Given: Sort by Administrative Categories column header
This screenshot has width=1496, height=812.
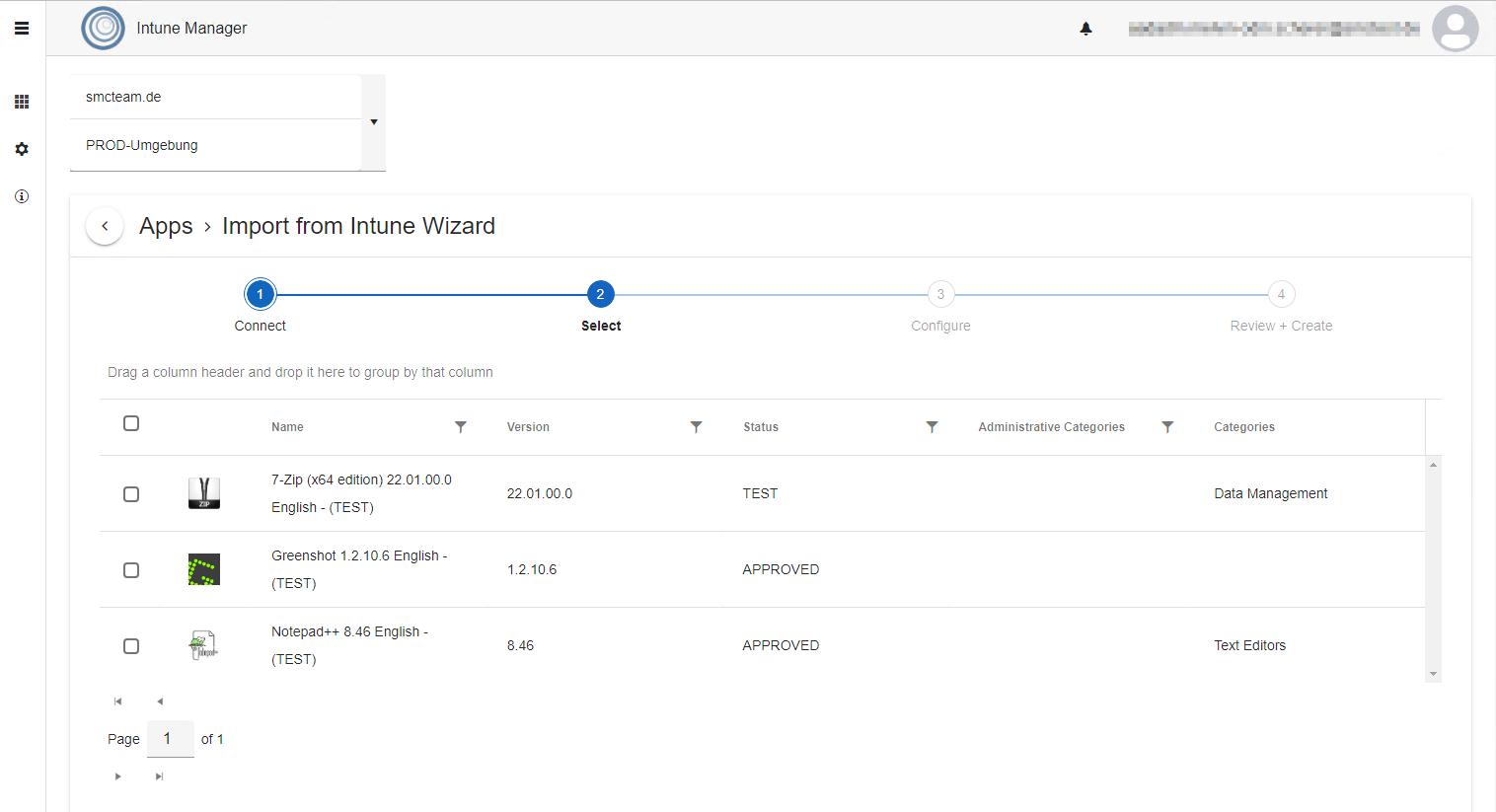Looking at the screenshot, I should 1051,427.
